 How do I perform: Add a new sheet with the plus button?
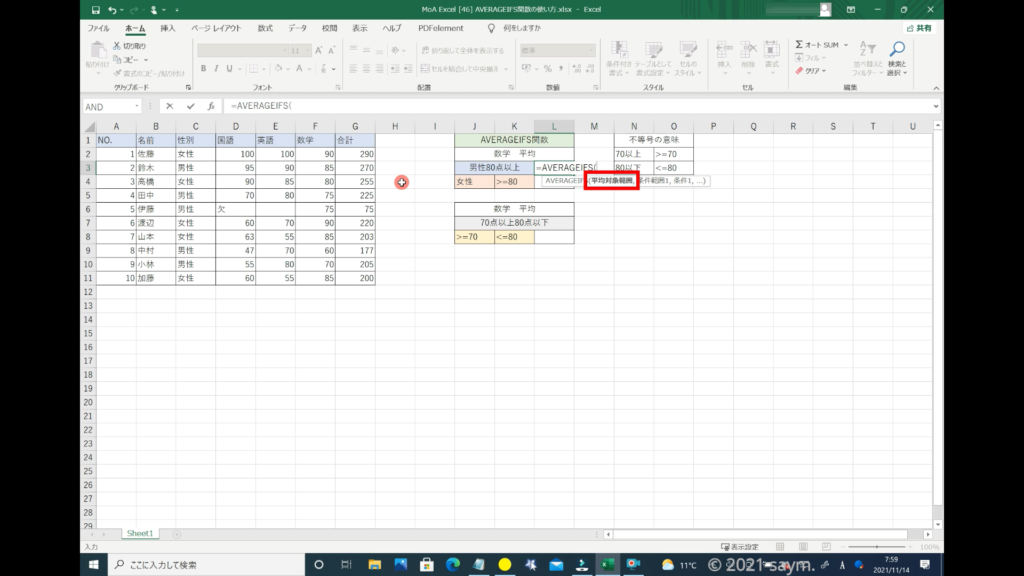tap(177, 534)
